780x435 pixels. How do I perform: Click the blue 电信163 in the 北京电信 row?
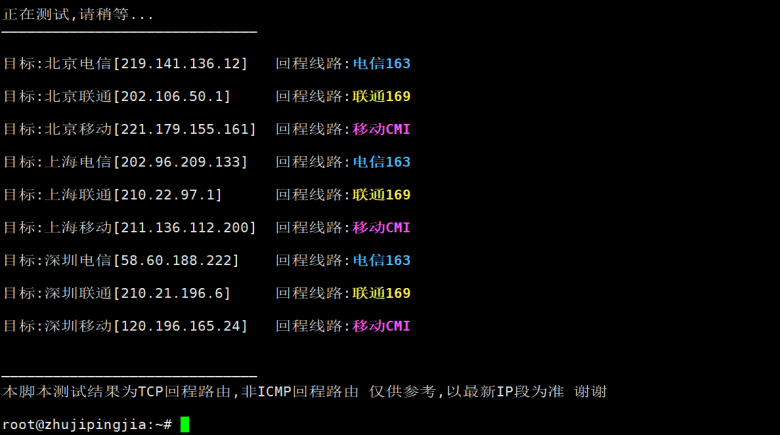point(381,64)
